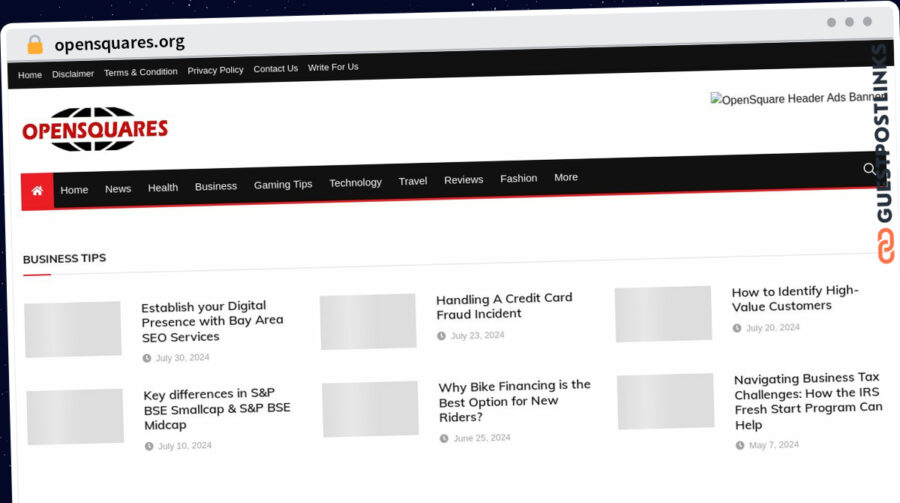Screen dimensions: 900x503
Task: Click the OpenSquare Header Ads Banner image
Action: click(x=798, y=98)
